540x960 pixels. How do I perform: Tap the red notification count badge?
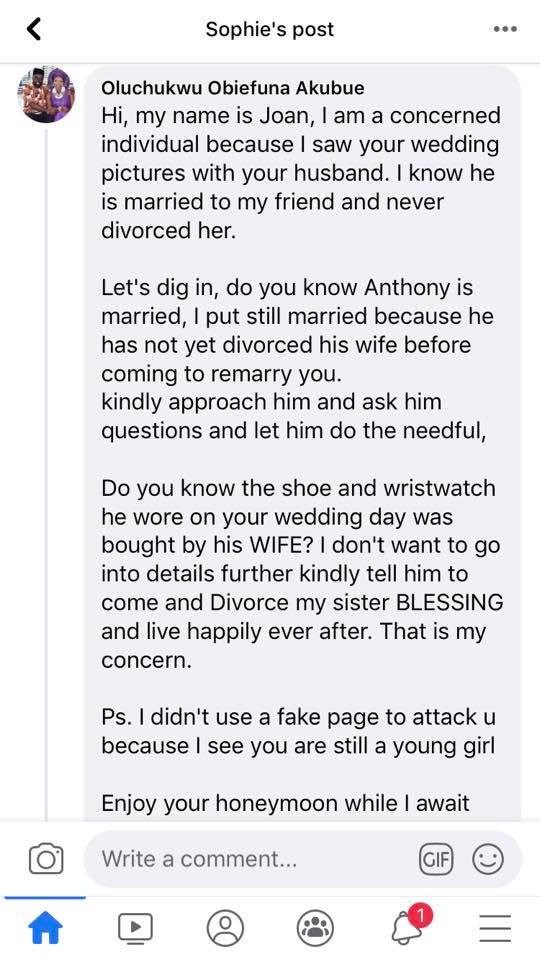(x=420, y=916)
